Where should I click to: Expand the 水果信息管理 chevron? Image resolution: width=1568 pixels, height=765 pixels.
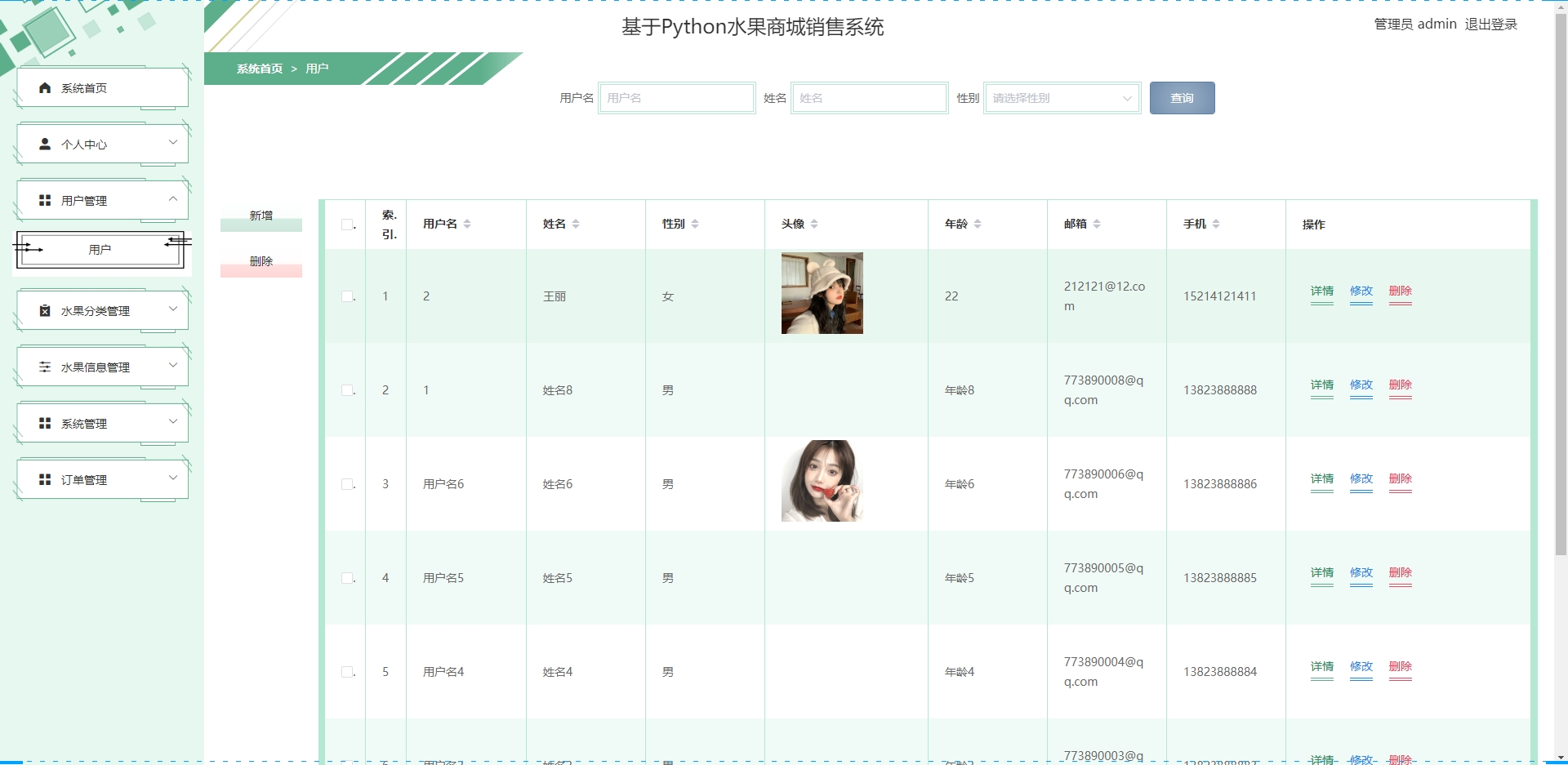pos(173,365)
